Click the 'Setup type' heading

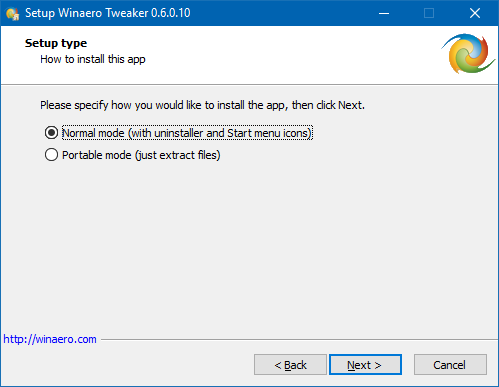coord(56,43)
